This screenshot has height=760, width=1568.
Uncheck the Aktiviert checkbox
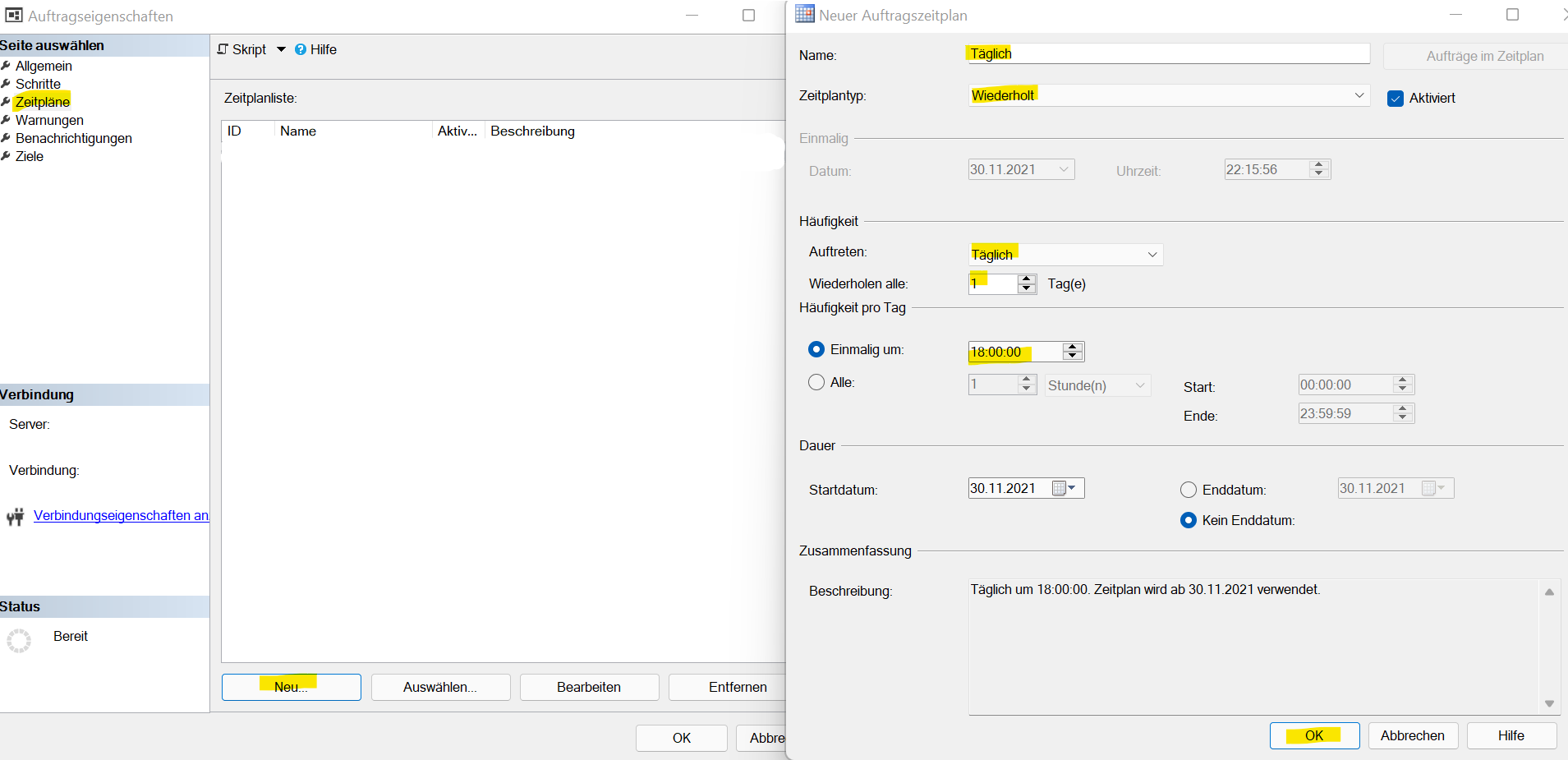pos(1396,98)
